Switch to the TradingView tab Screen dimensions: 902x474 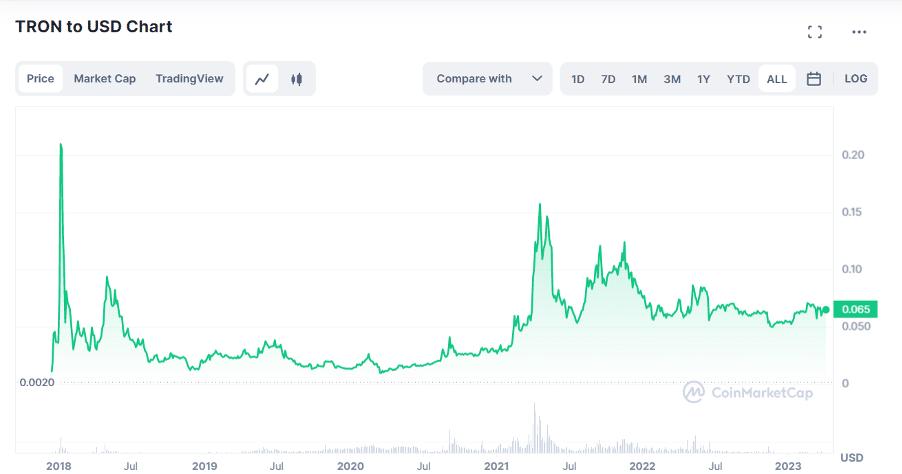tap(189, 79)
